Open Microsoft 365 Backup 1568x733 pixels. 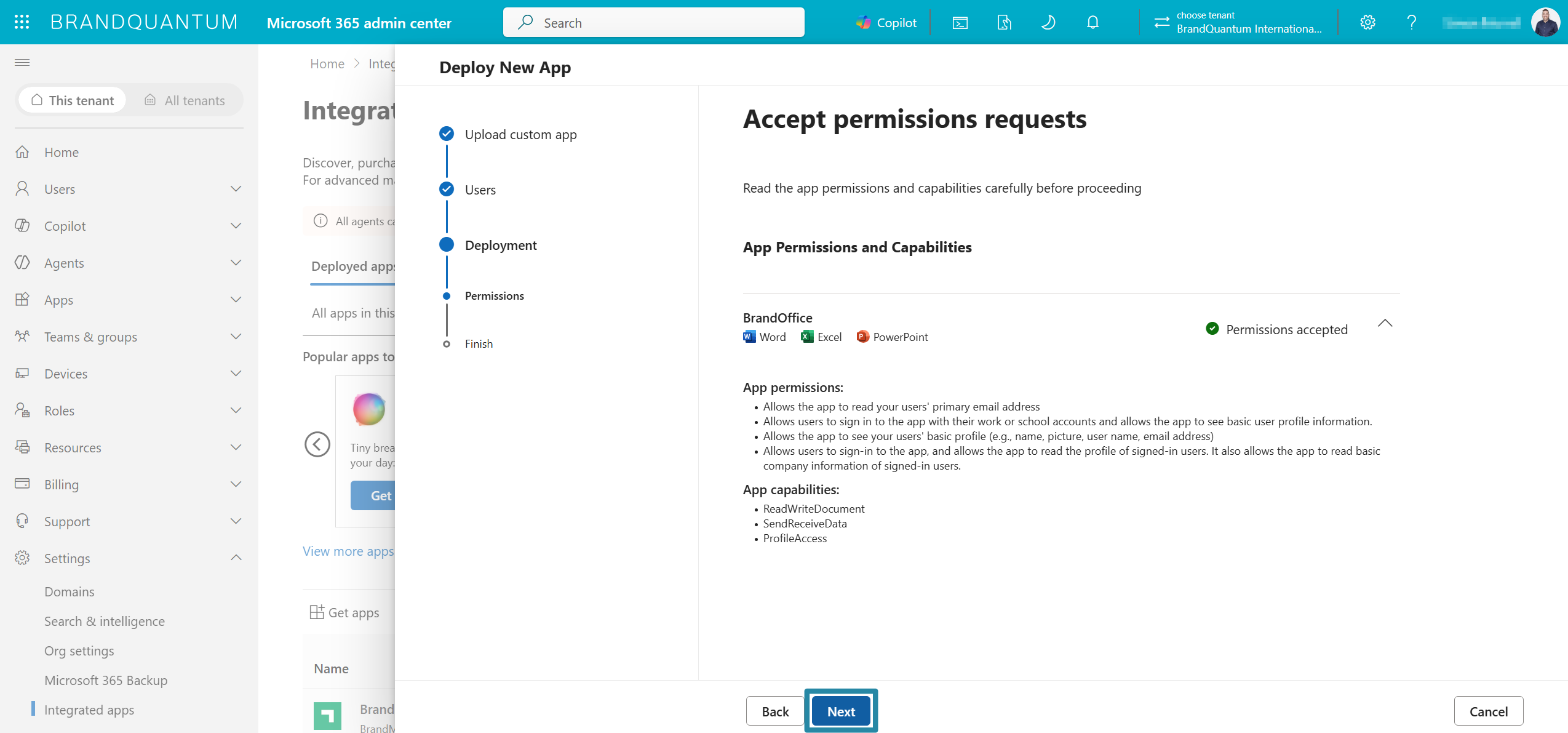106,680
